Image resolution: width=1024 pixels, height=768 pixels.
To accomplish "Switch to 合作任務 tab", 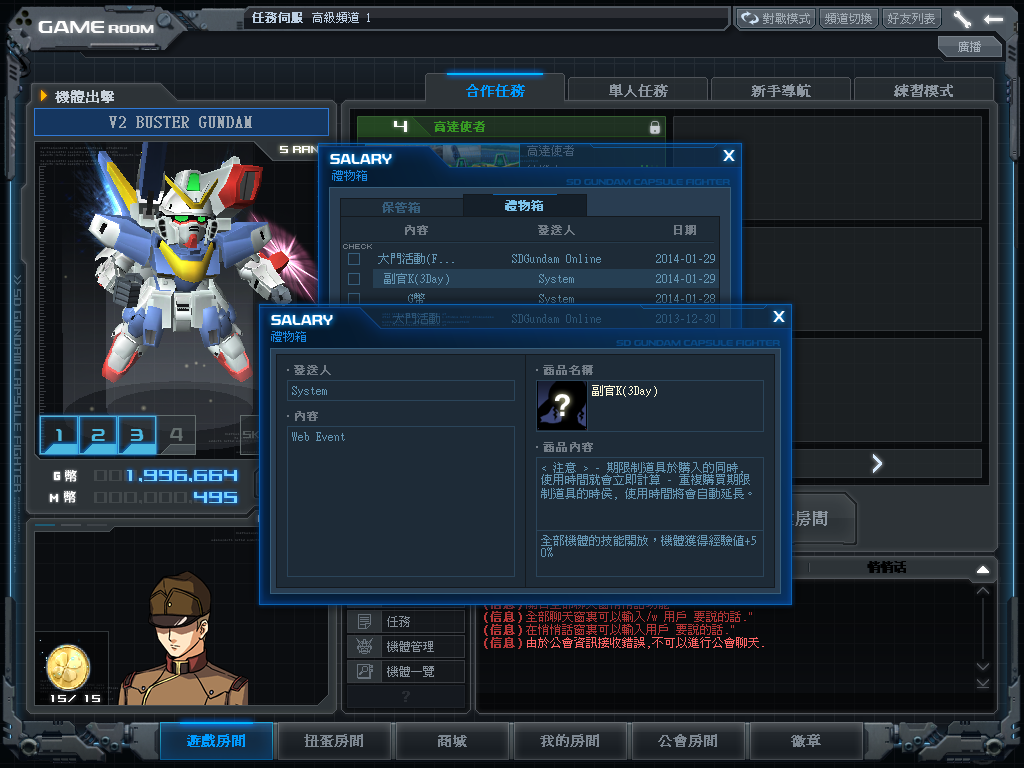I will click(x=495, y=90).
